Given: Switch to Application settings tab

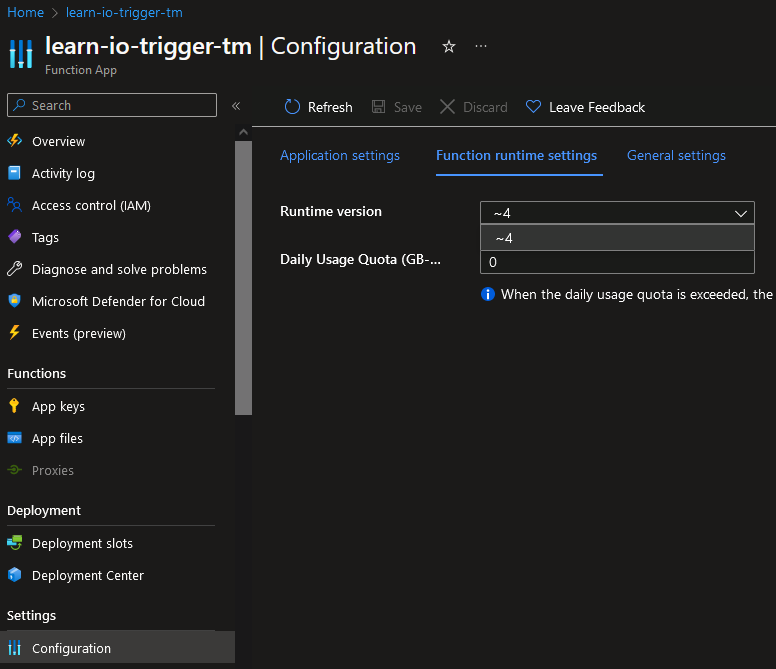Looking at the screenshot, I should point(340,155).
